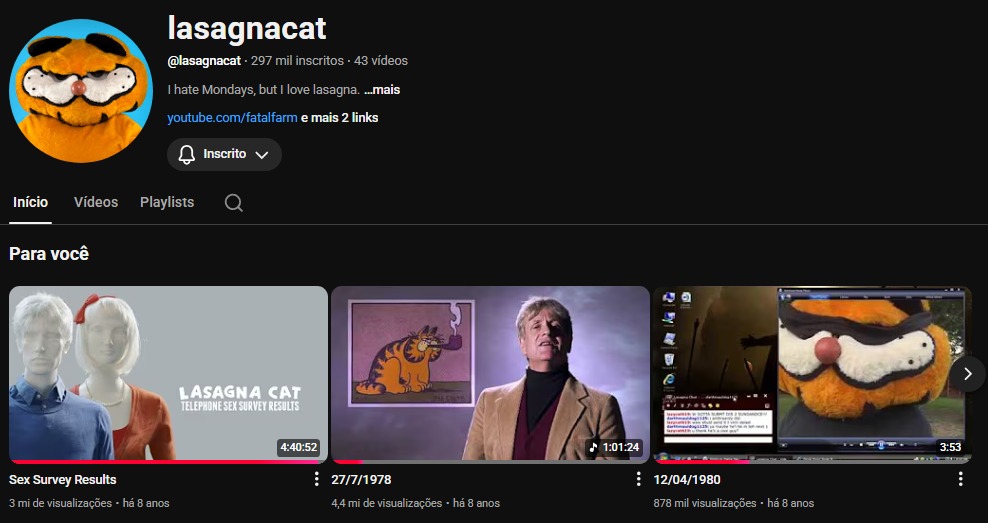Screen dimensions: 988x523
Task: Switch to the Vídeos tab
Action: click(x=96, y=202)
